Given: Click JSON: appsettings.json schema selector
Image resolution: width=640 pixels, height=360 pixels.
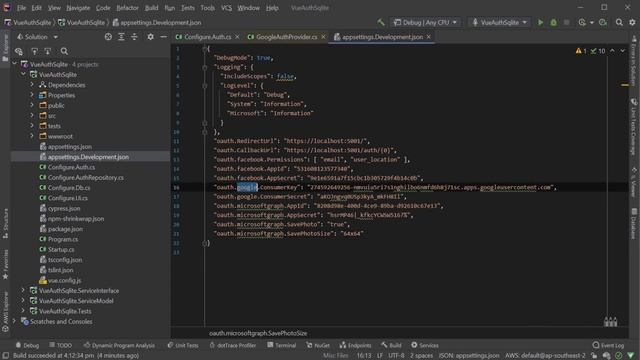Looking at the screenshot, I should coord(469,356).
